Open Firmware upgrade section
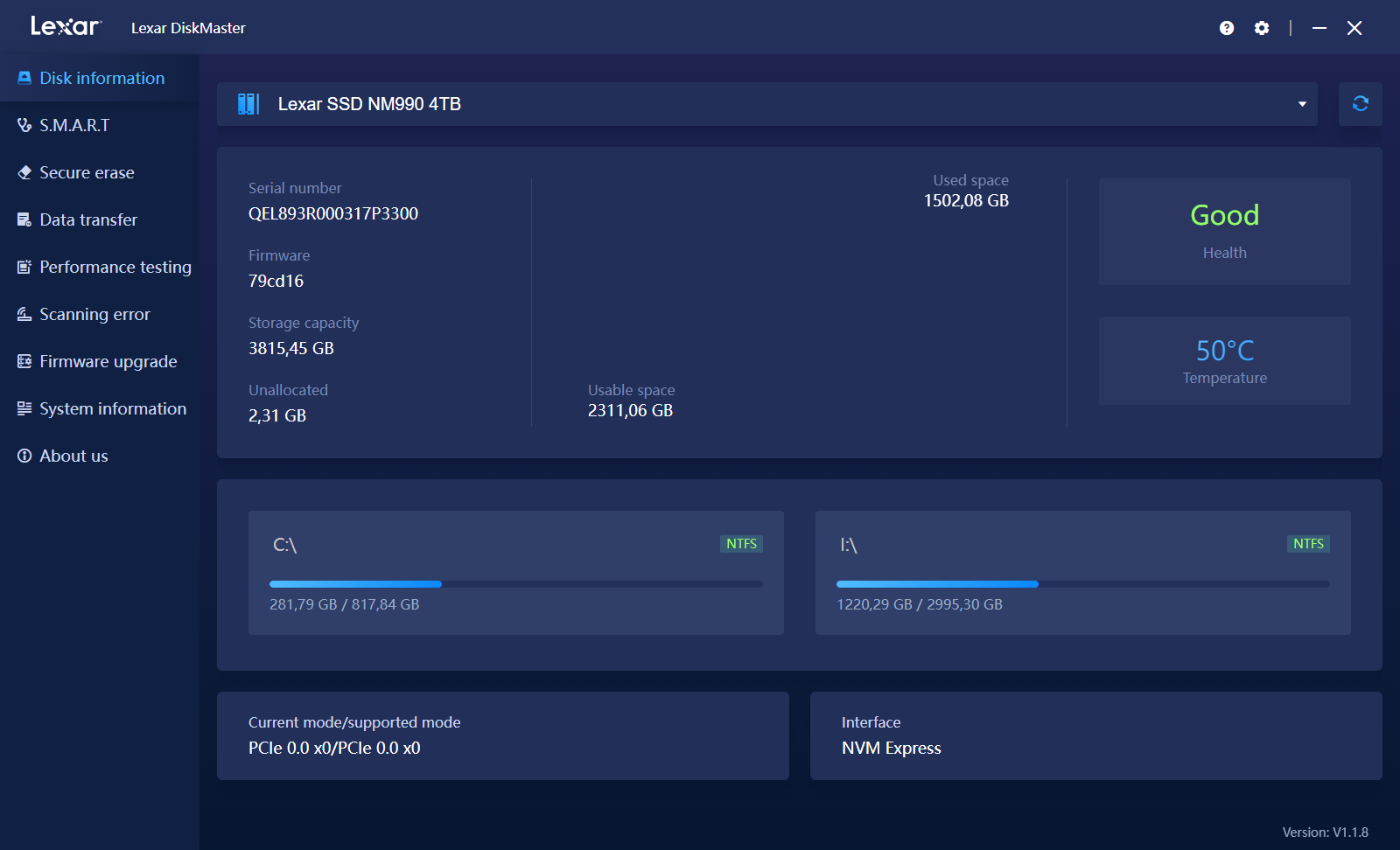Image resolution: width=1400 pixels, height=850 pixels. tap(100, 361)
